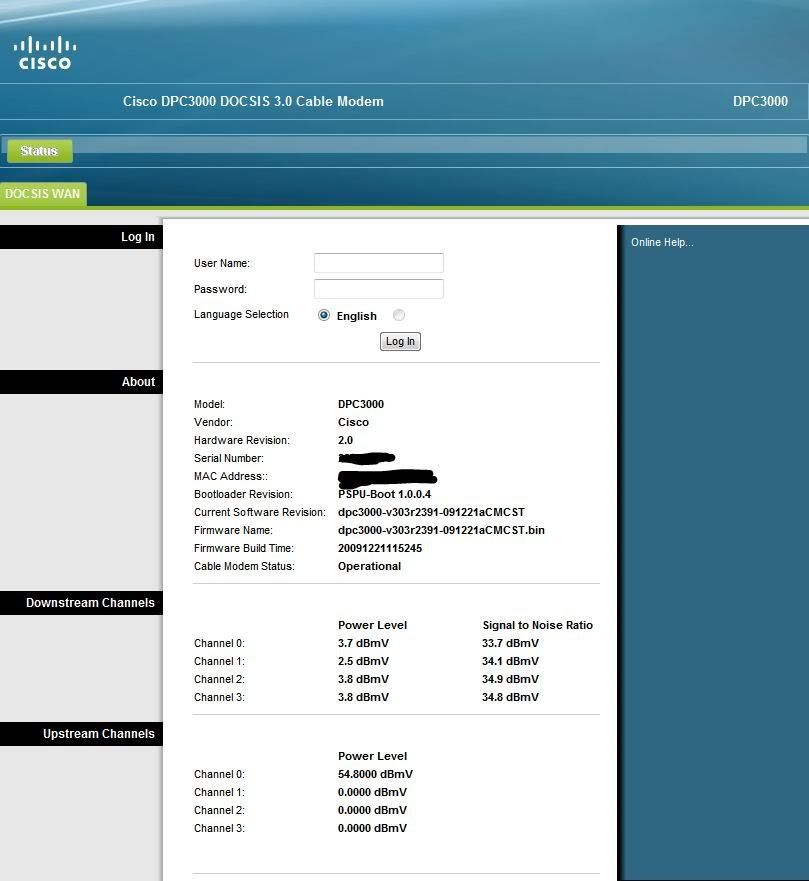Click the Cisco logo
The height and width of the screenshot is (881, 809).
[x=45, y=53]
